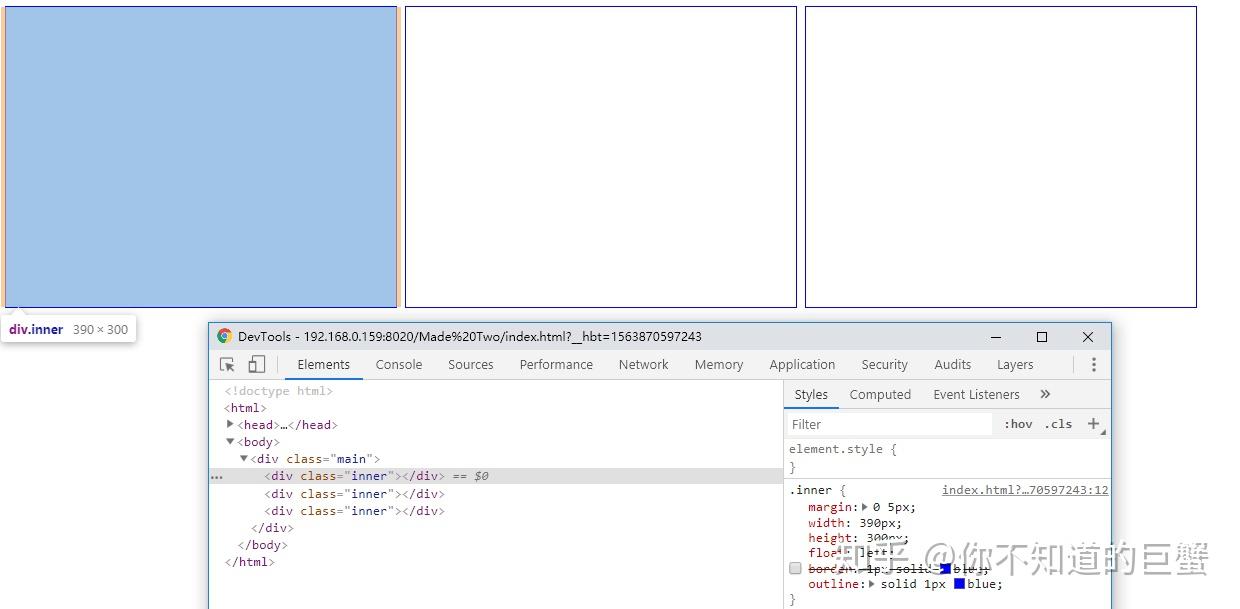Open the blue border color swatch
The width and height of the screenshot is (1240, 609).
coord(945,568)
